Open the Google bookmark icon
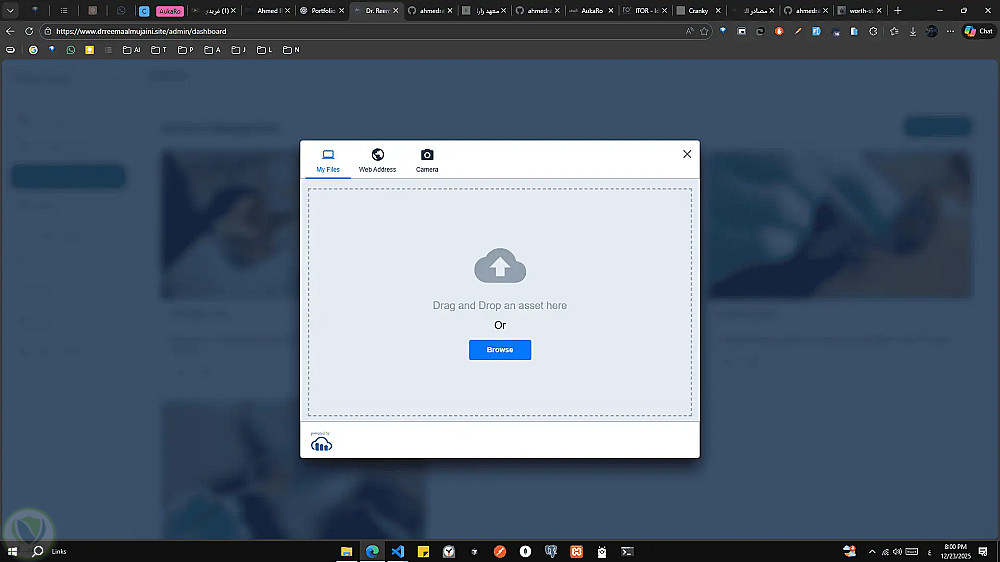The width and height of the screenshot is (1000, 562). [33, 50]
